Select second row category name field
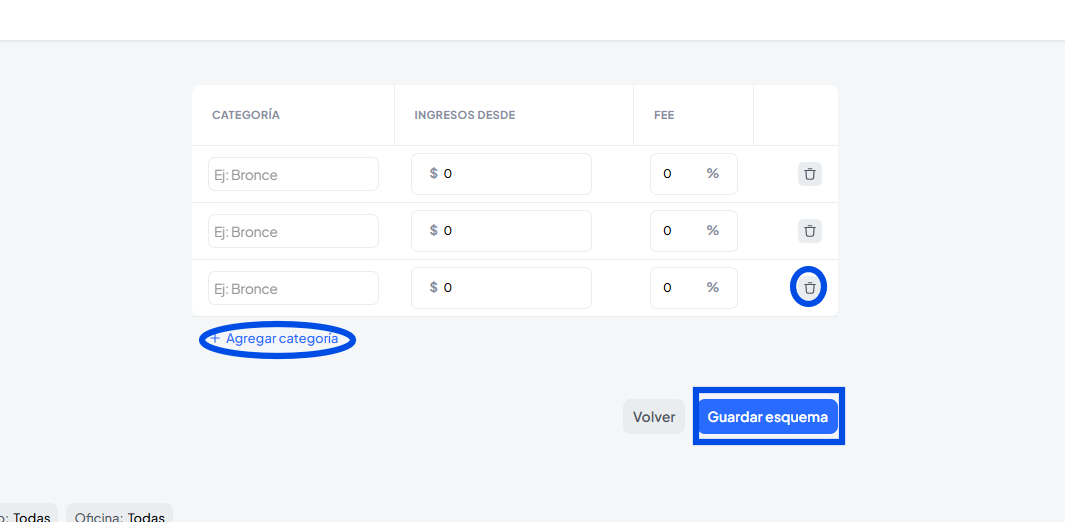Screen dimensions: 1065x522 coord(293,231)
